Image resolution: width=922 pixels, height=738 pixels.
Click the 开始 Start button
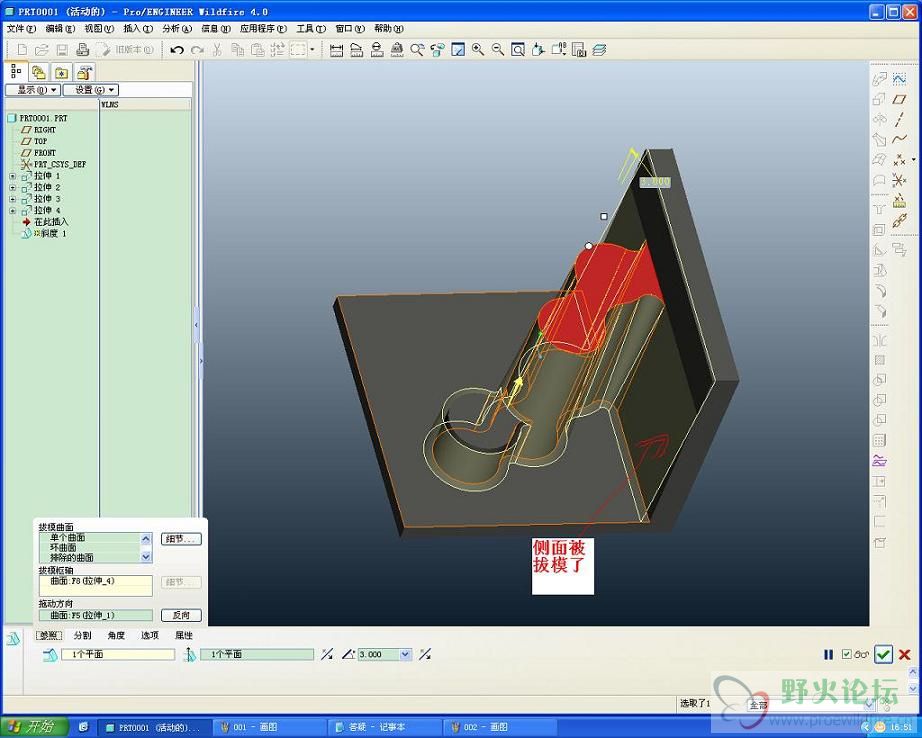(34, 727)
